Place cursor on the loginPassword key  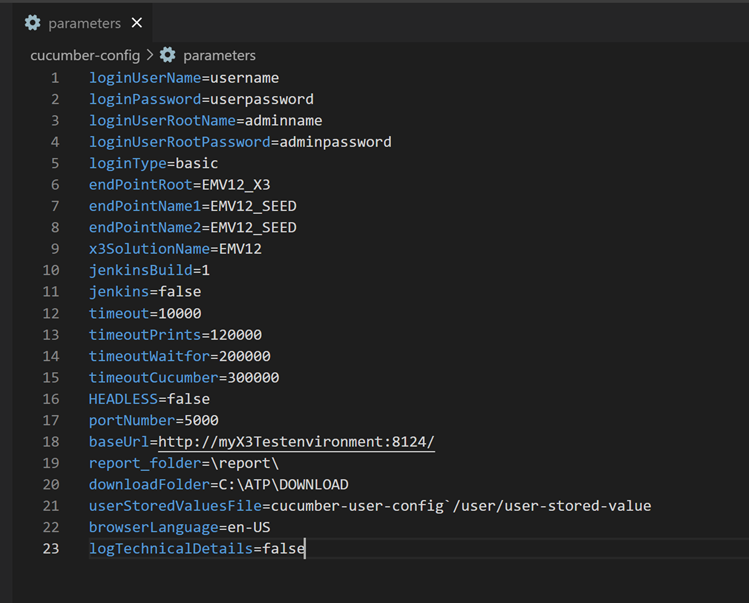145,99
